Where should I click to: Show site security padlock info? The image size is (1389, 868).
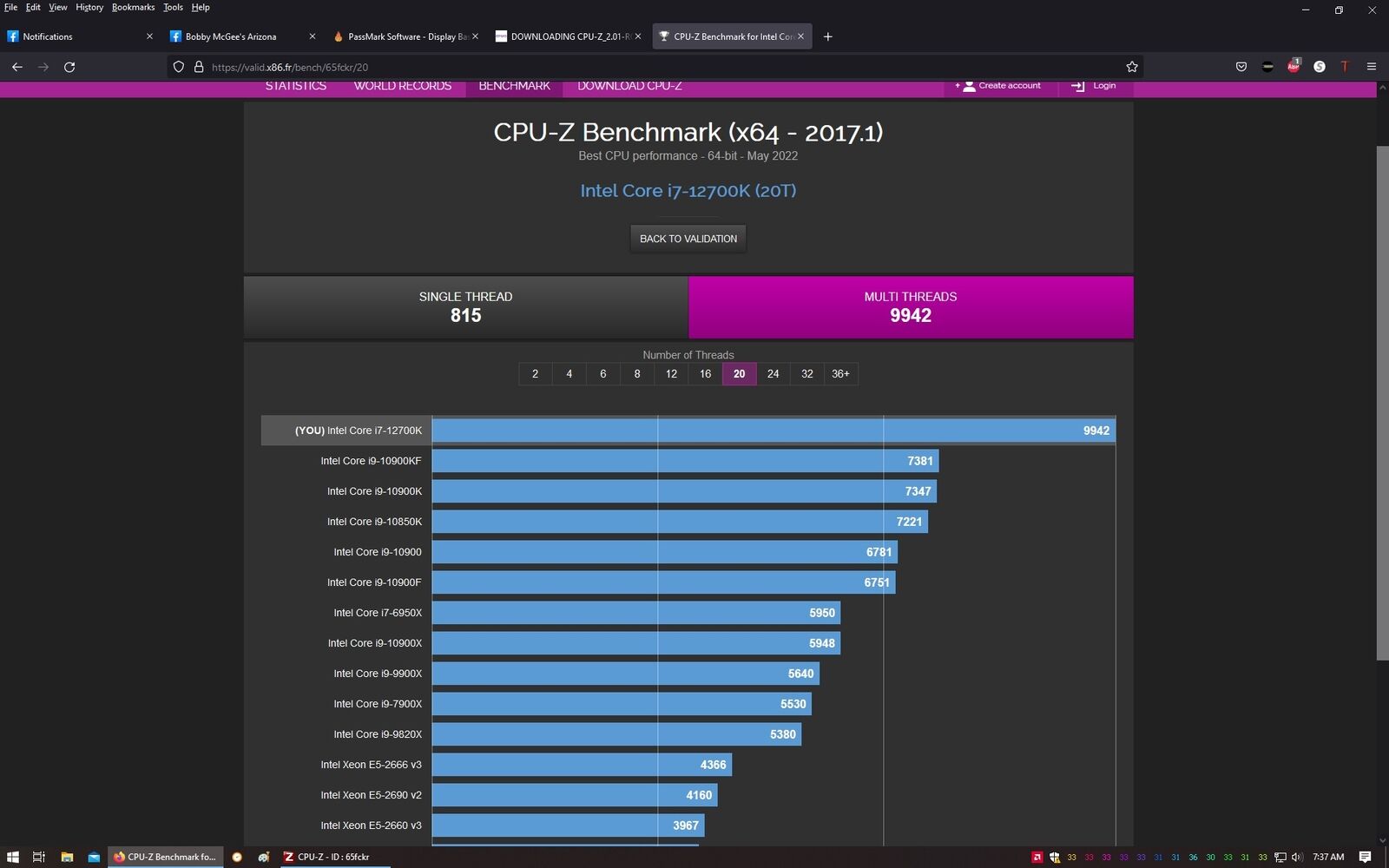pyautogui.click(x=198, y=67)
